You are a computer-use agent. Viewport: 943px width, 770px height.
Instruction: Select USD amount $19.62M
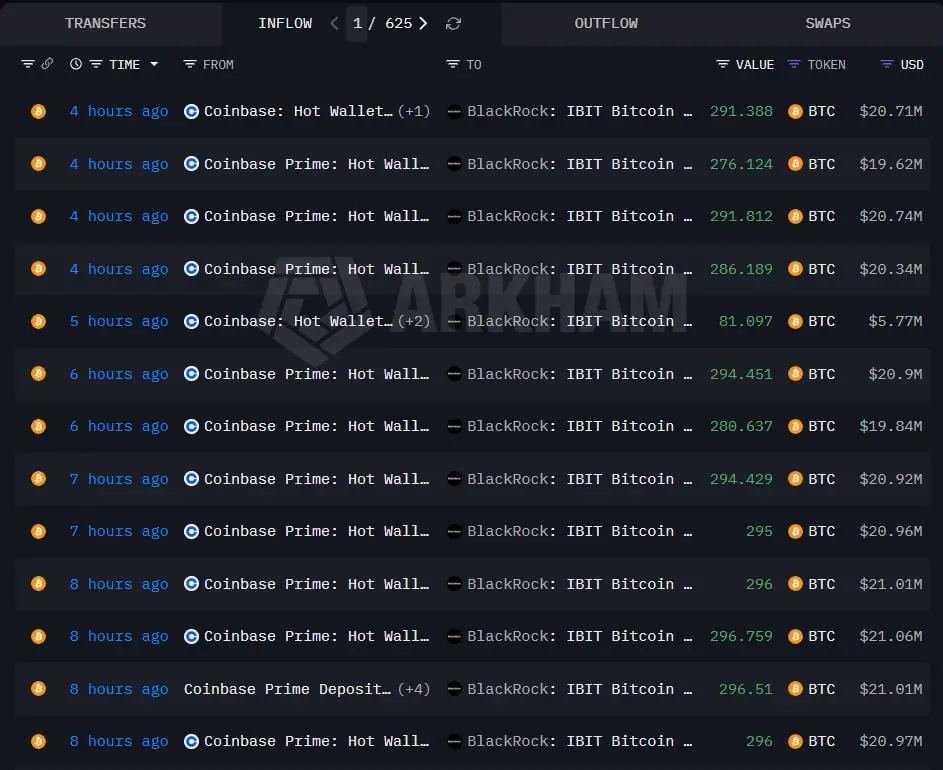click(891, 164)
